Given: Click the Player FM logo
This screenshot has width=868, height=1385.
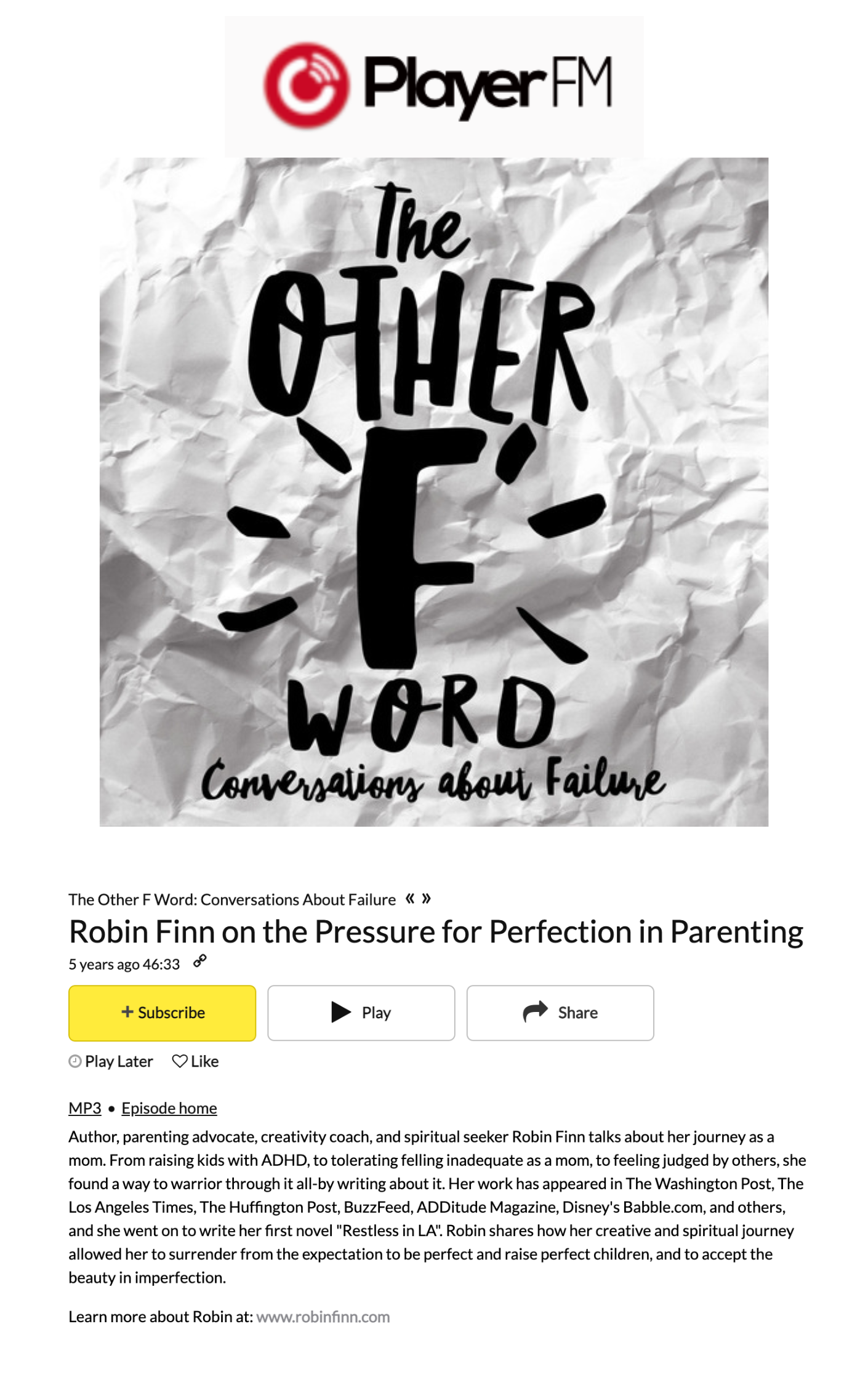Looking at the screenshot, I should (x=433, y=86).
